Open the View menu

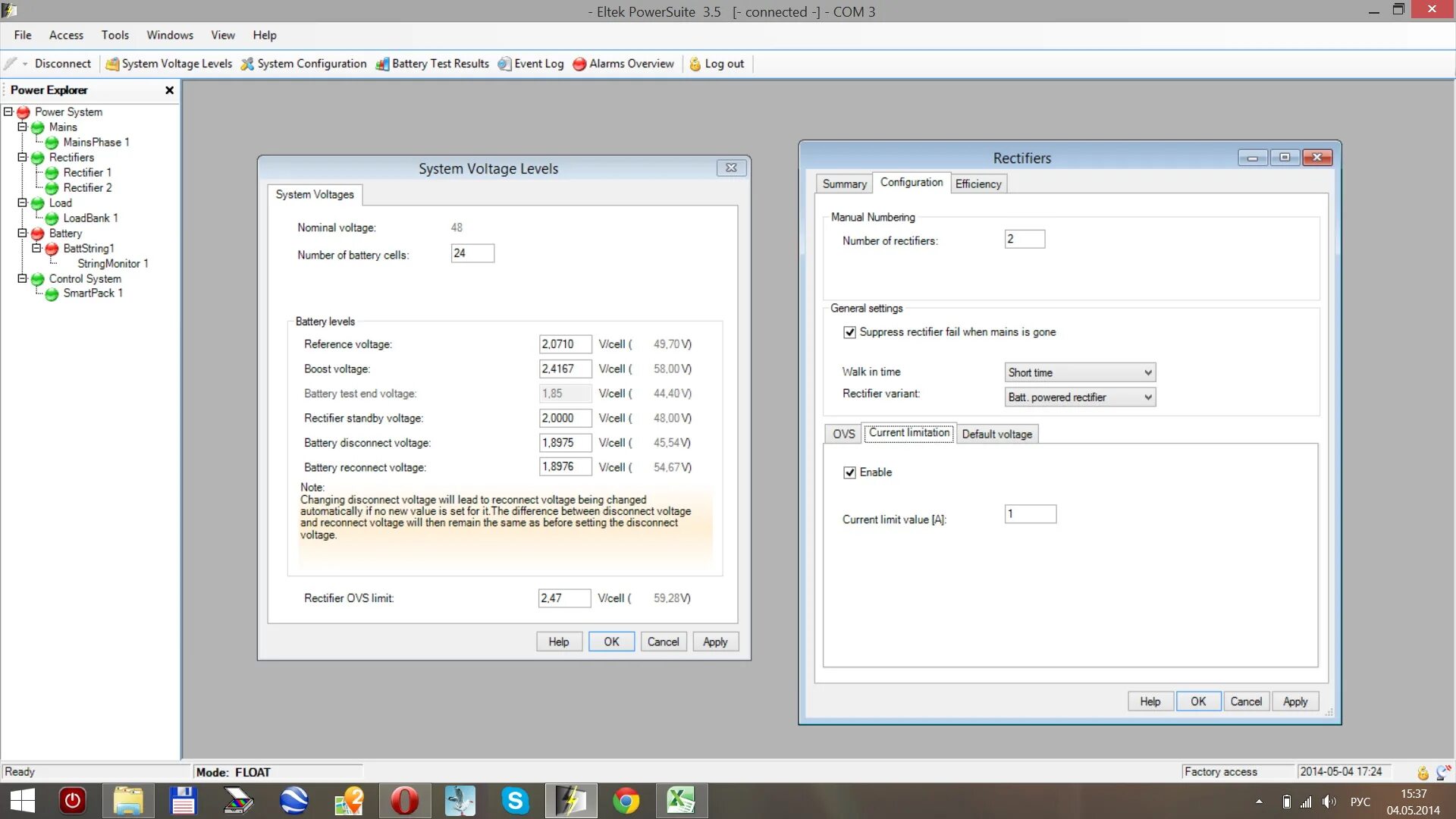coord(223,35)
